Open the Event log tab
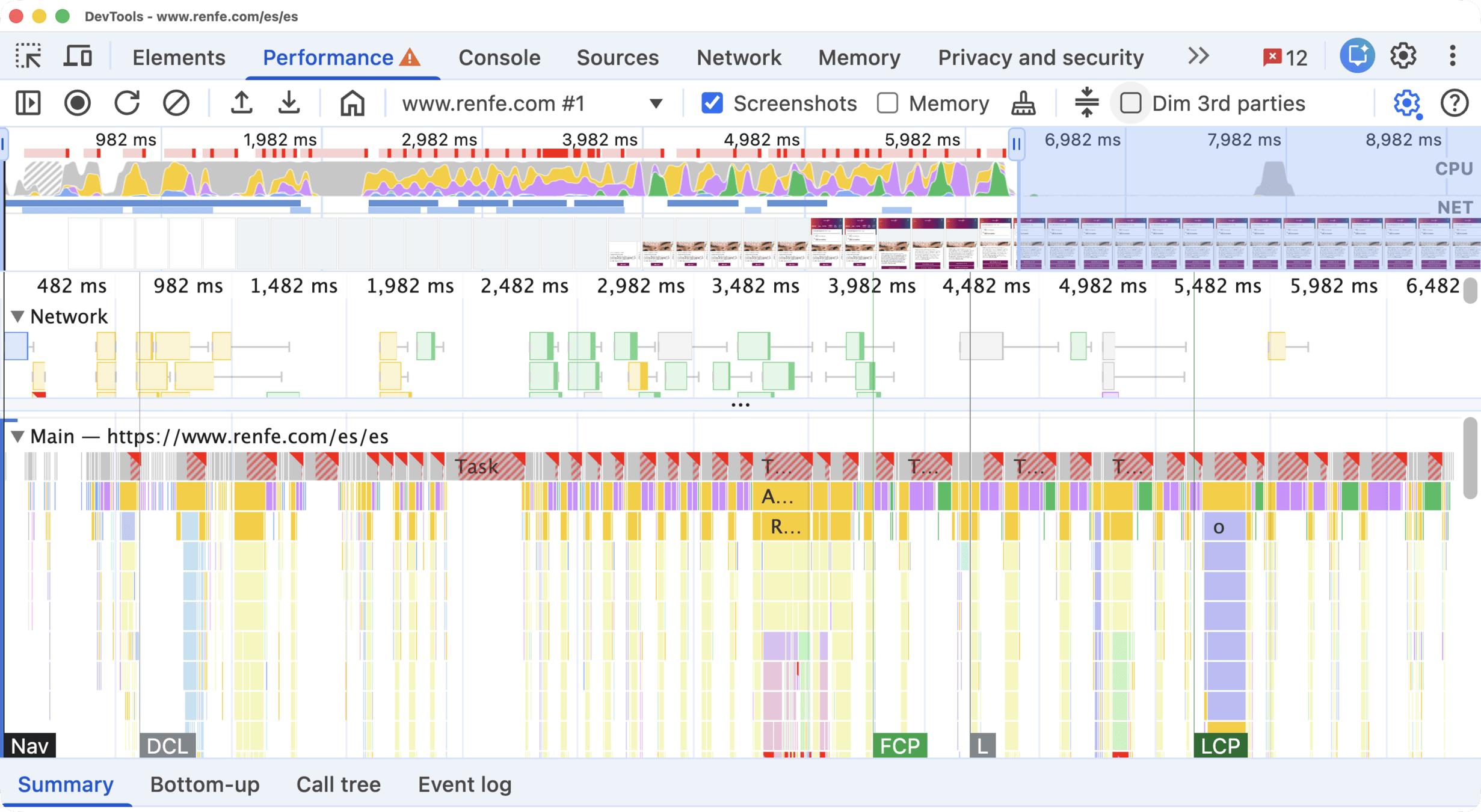This screenshot has width=1481, height=812. (464, 784)
